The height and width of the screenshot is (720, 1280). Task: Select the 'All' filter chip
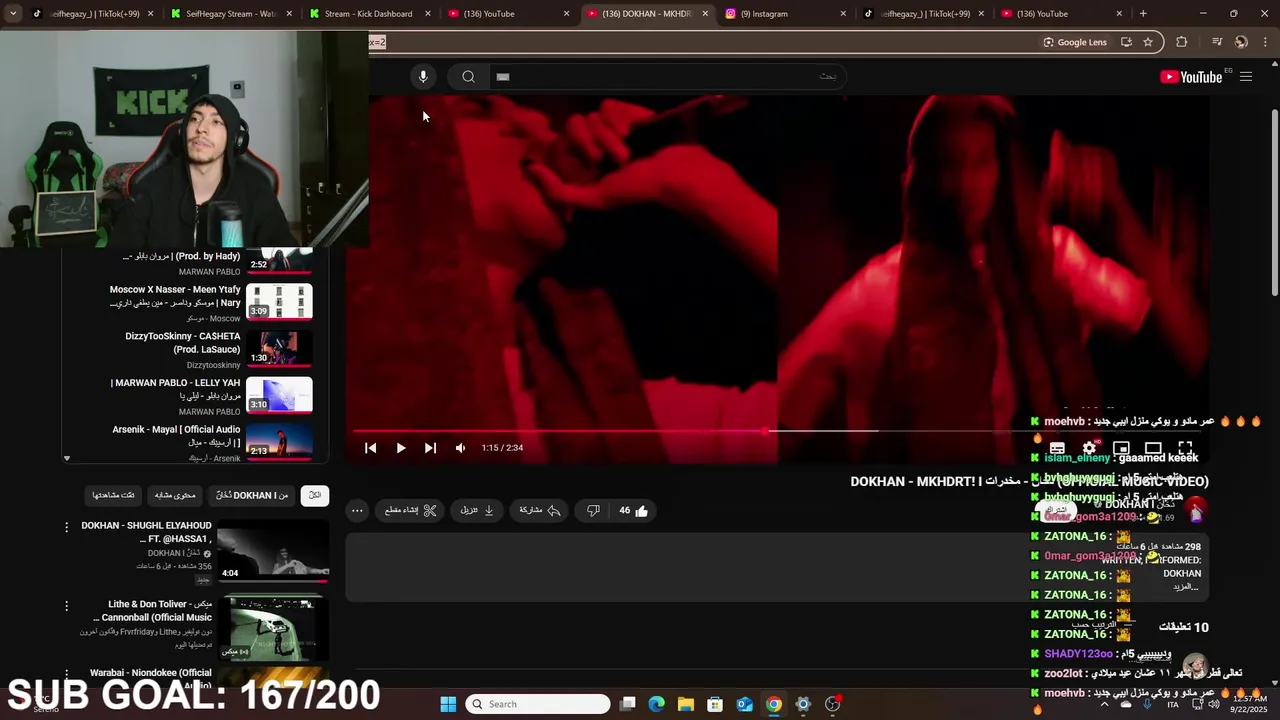tap(314, 495)
